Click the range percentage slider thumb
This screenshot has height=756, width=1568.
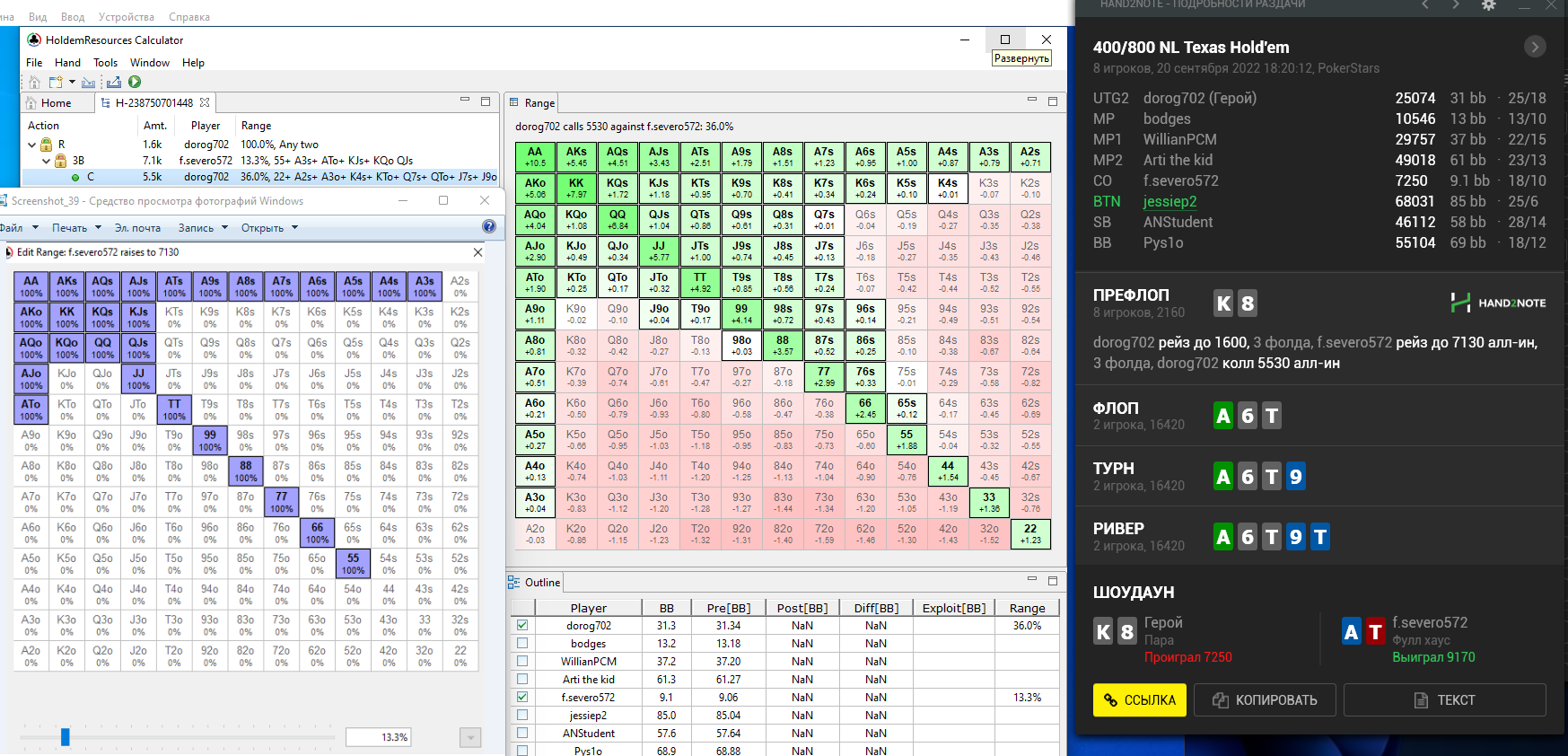pos(65,736)
